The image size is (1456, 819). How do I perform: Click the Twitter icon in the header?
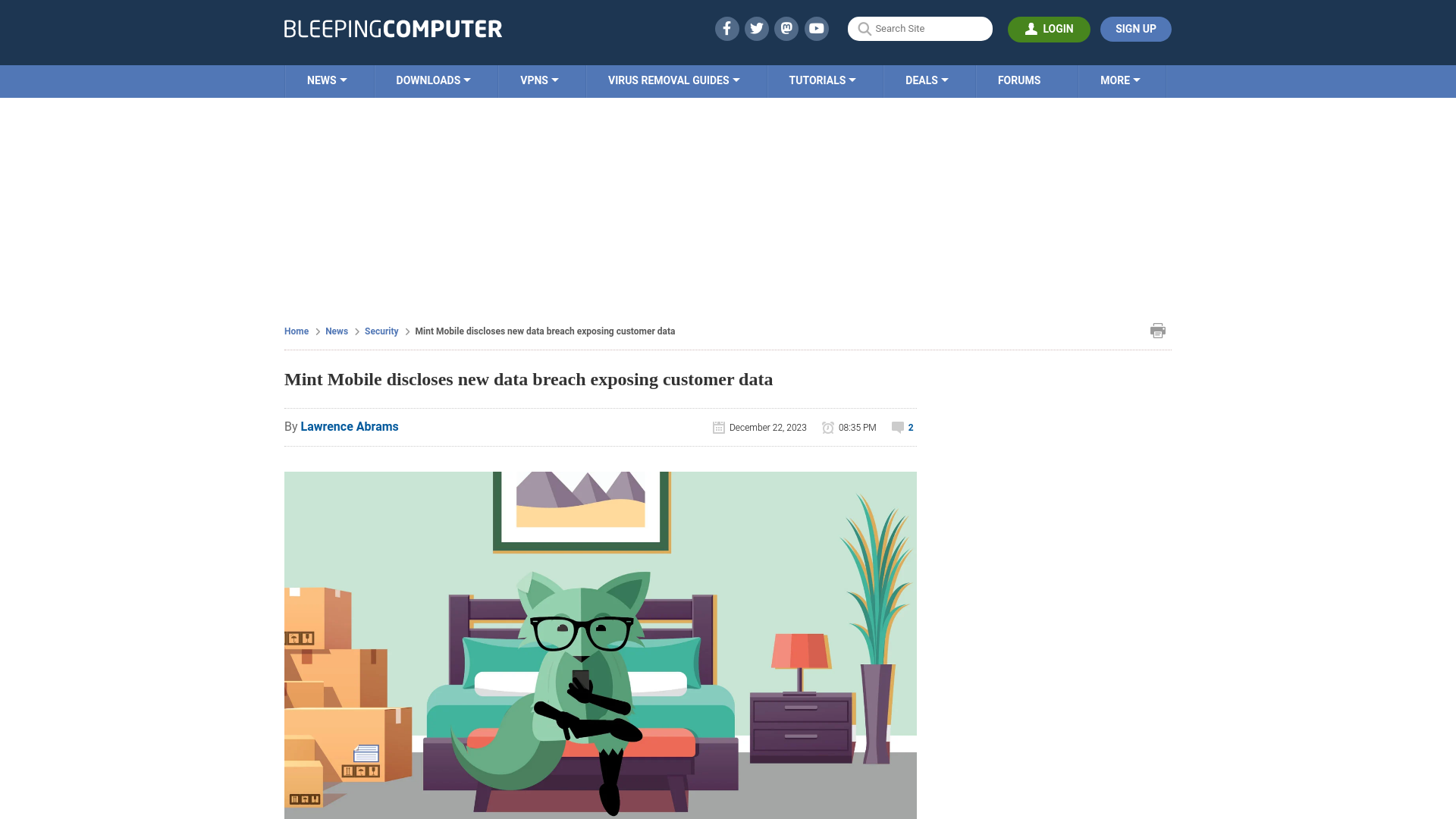click(x=757, y=28)
